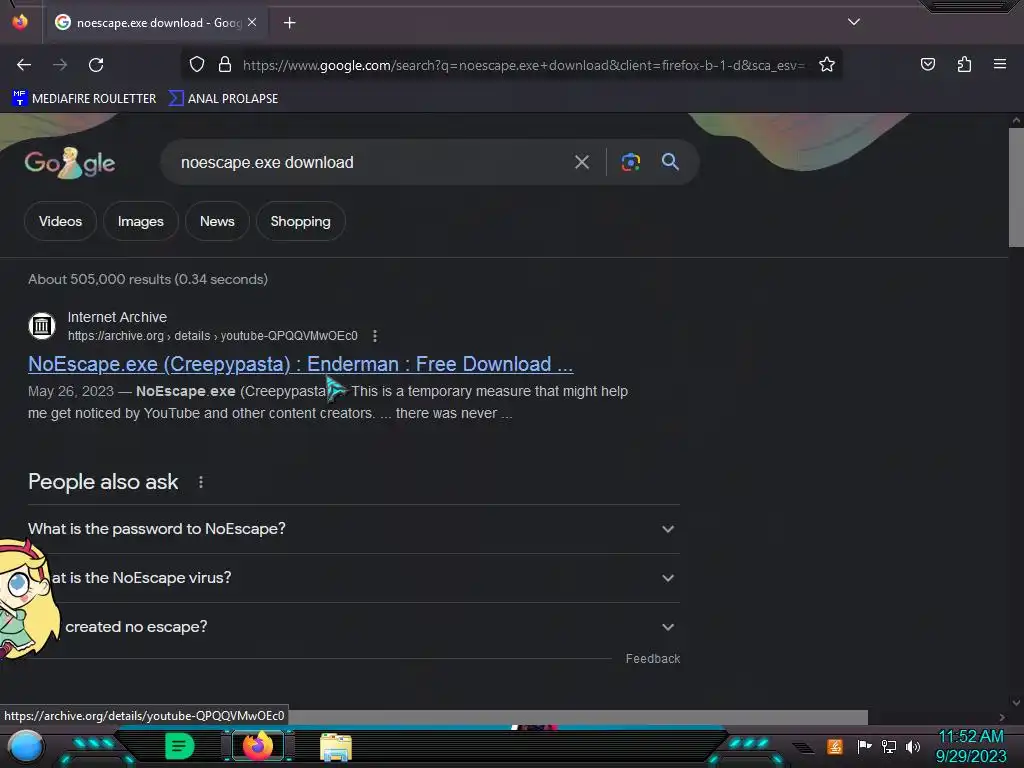
Task: Click the taskbar clock showing 11:52 AM
Action: pos(971,746)
